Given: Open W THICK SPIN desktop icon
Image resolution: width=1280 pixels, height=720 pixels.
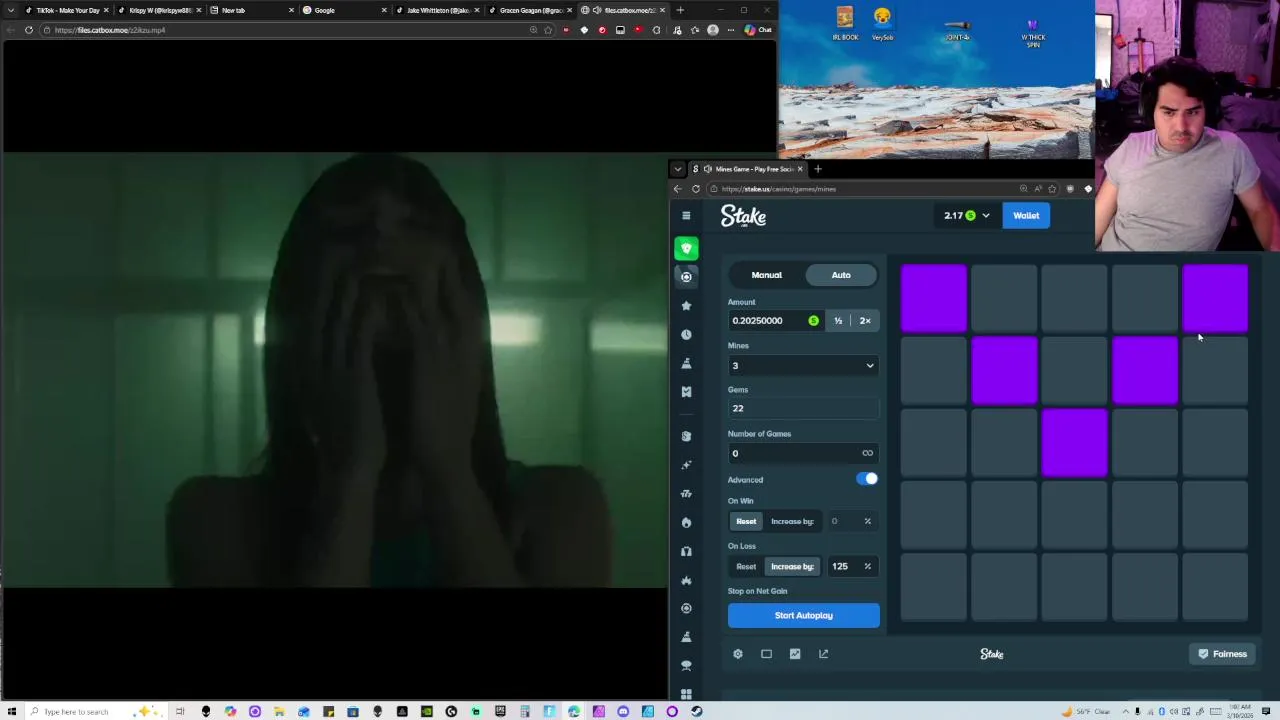Looking at the screenshot, I should click(1033, 33).
